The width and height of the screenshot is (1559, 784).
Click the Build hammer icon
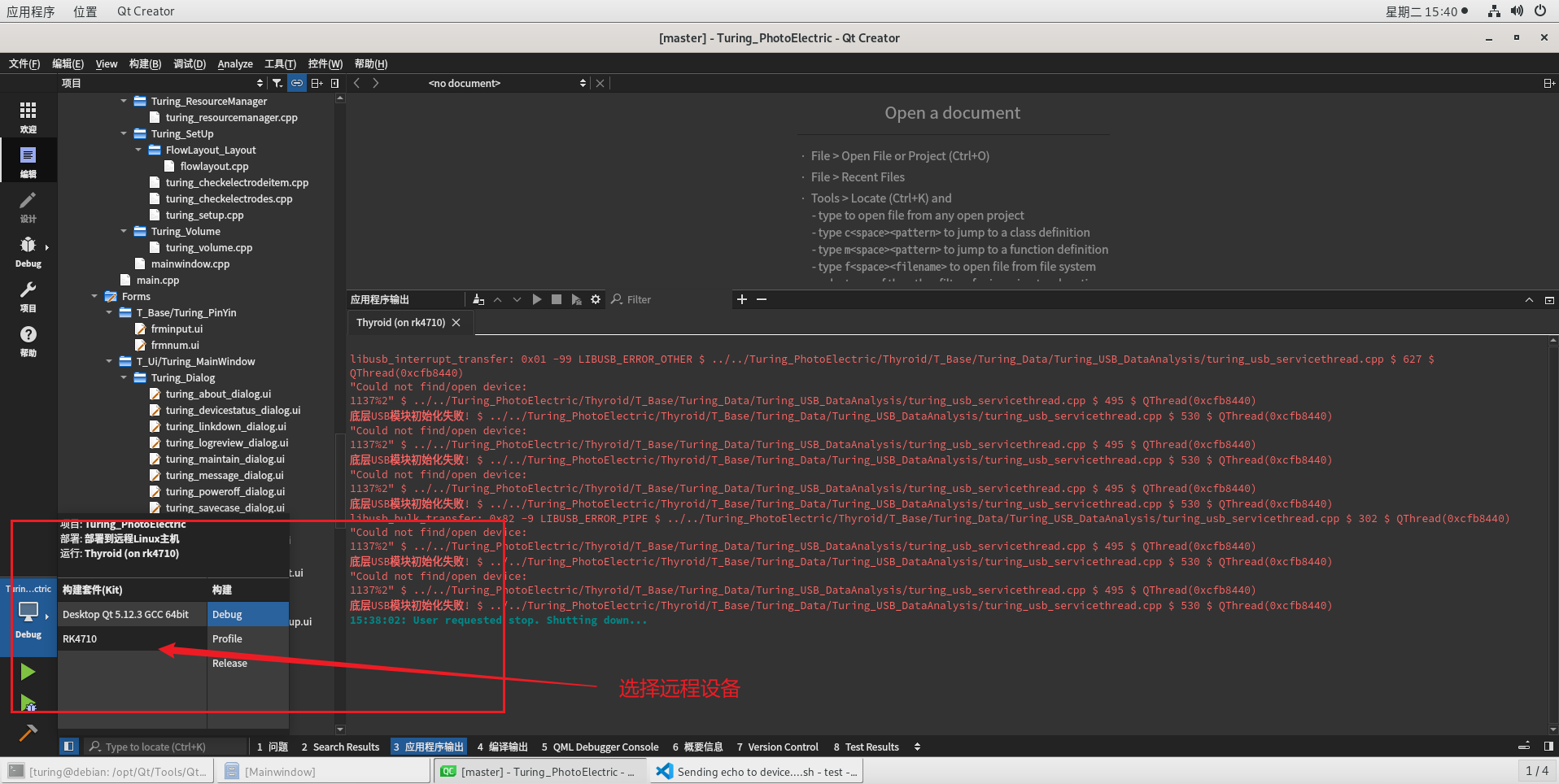click(28, 733)
